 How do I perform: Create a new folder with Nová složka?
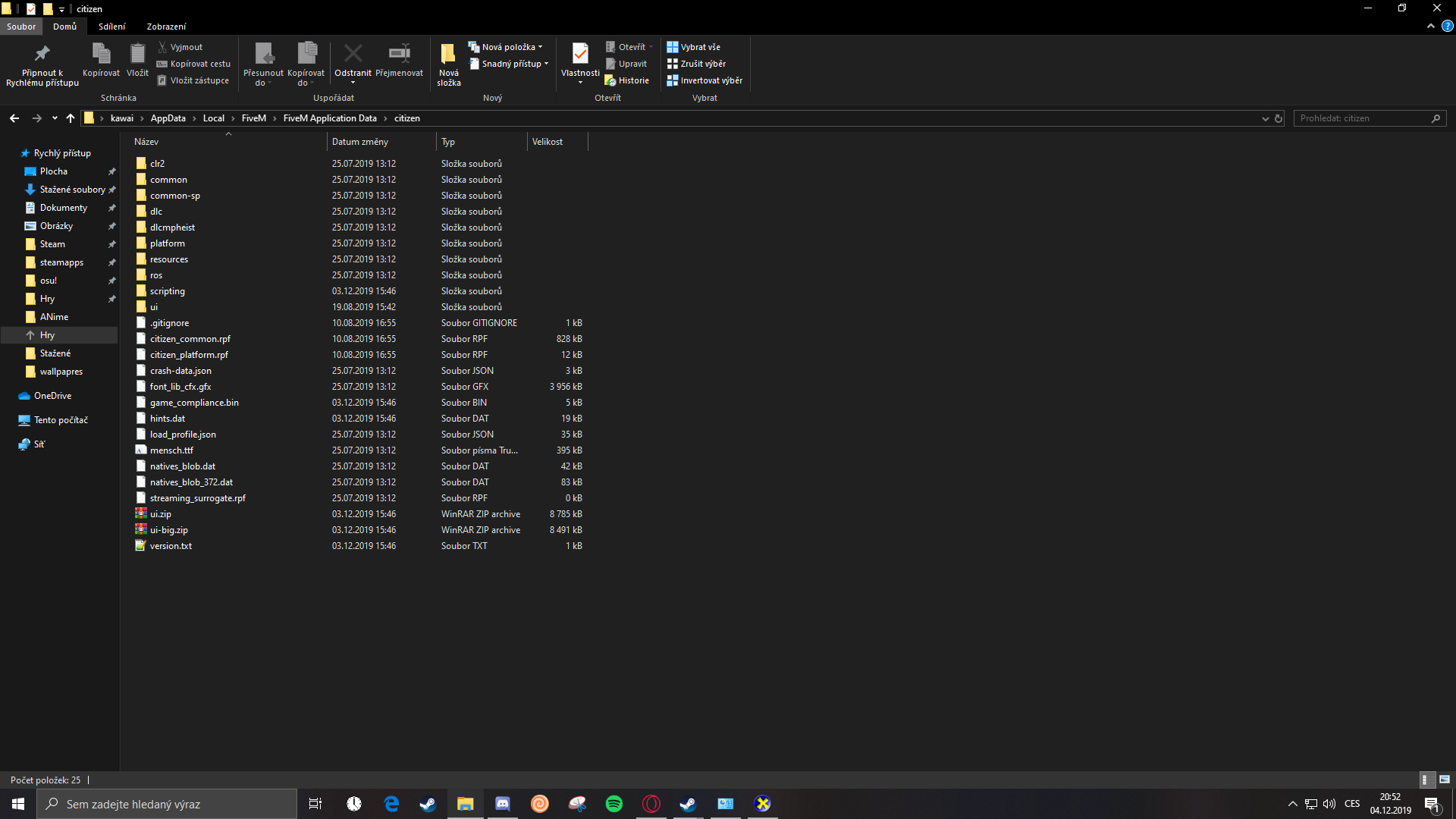(447, 62)
